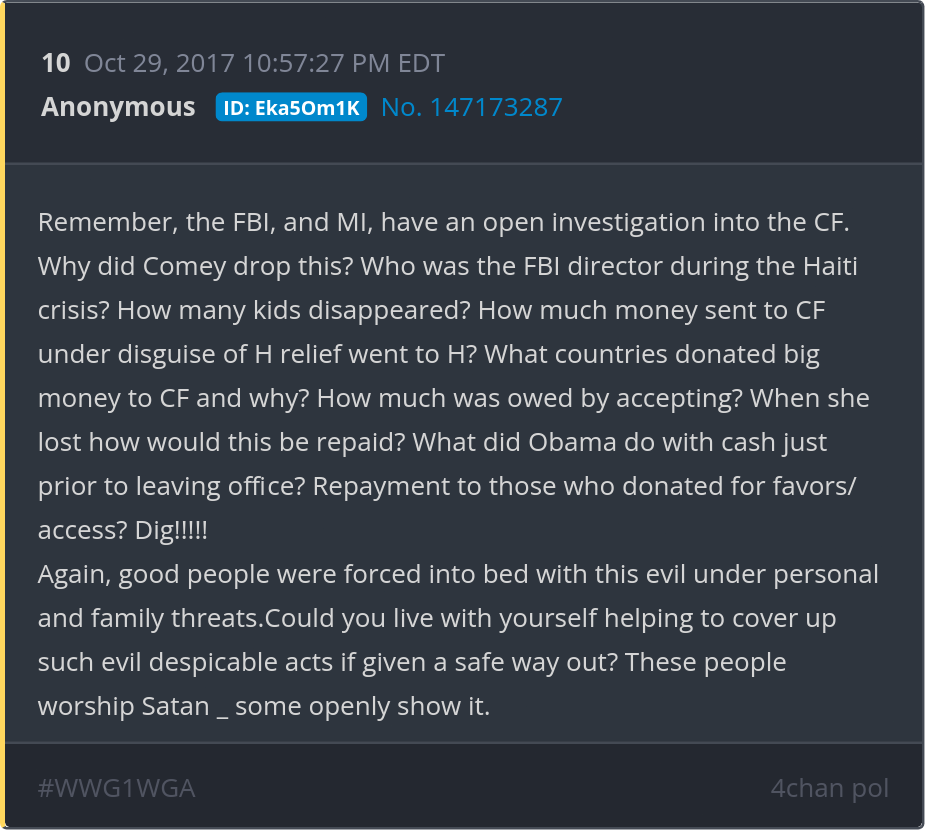Viewport: 926px width, 830px height.
Task: Click the word "Again," starting the second paragraph
Action: pyautogui.click(x=73, y=574)
